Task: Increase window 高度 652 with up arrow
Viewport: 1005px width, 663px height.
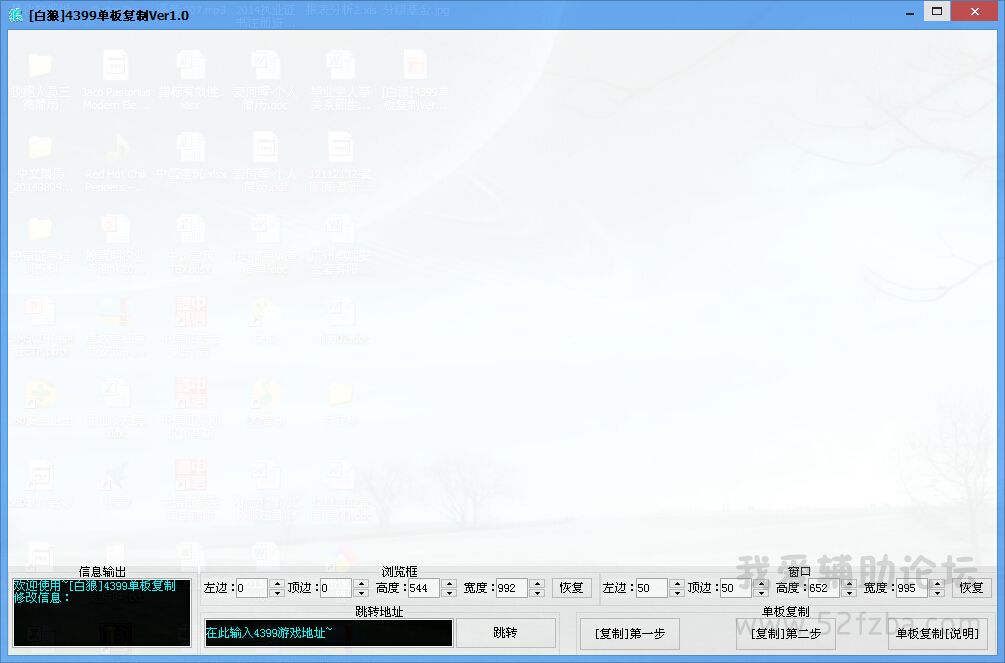Action: click(849, 583)
